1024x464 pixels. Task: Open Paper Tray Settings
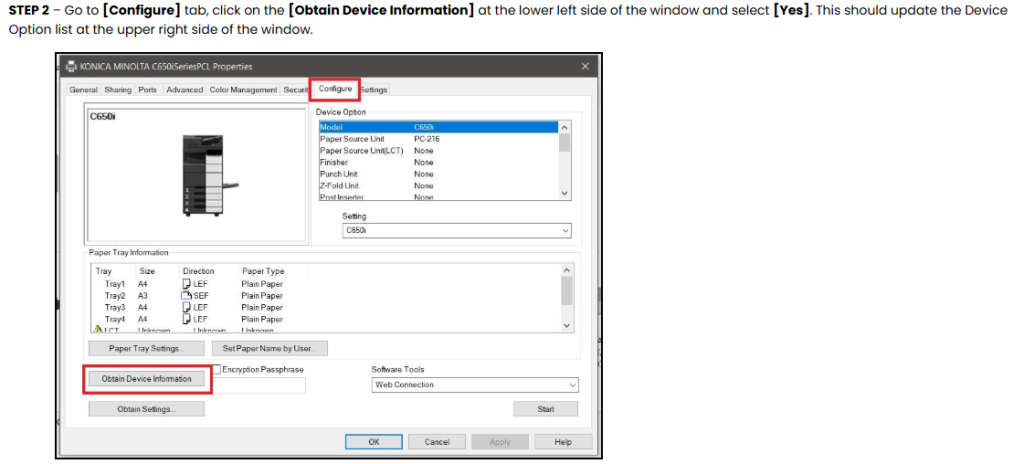pyautogui.click(x=147, y=348)
